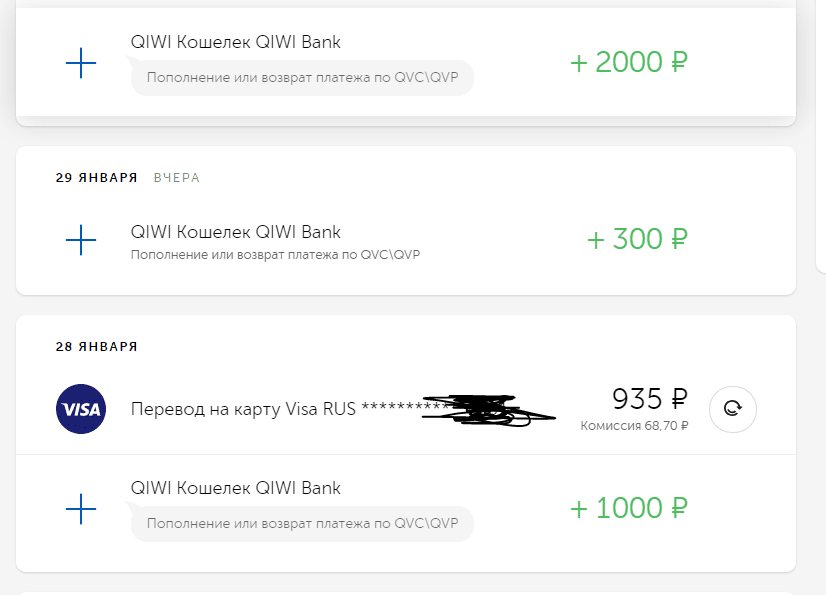Screen dimensions: 826x595
Task: Click the ВЧЕРА label
Action: tap(177, 178)
